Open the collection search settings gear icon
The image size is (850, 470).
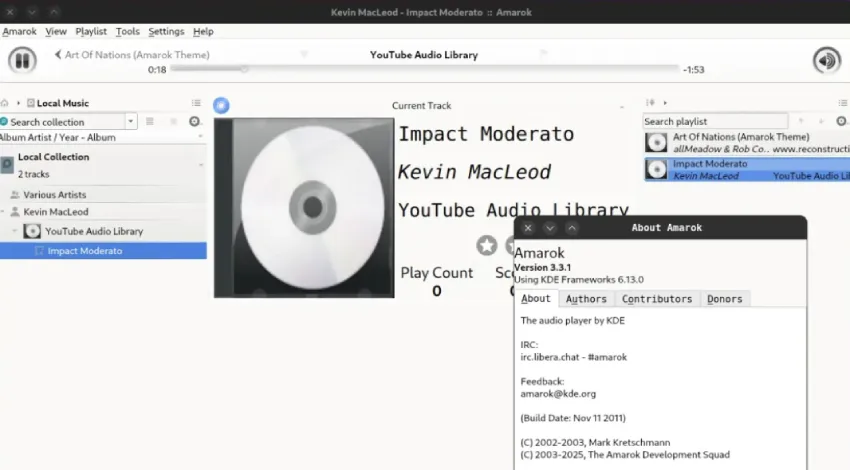click(x=195, y=121)
